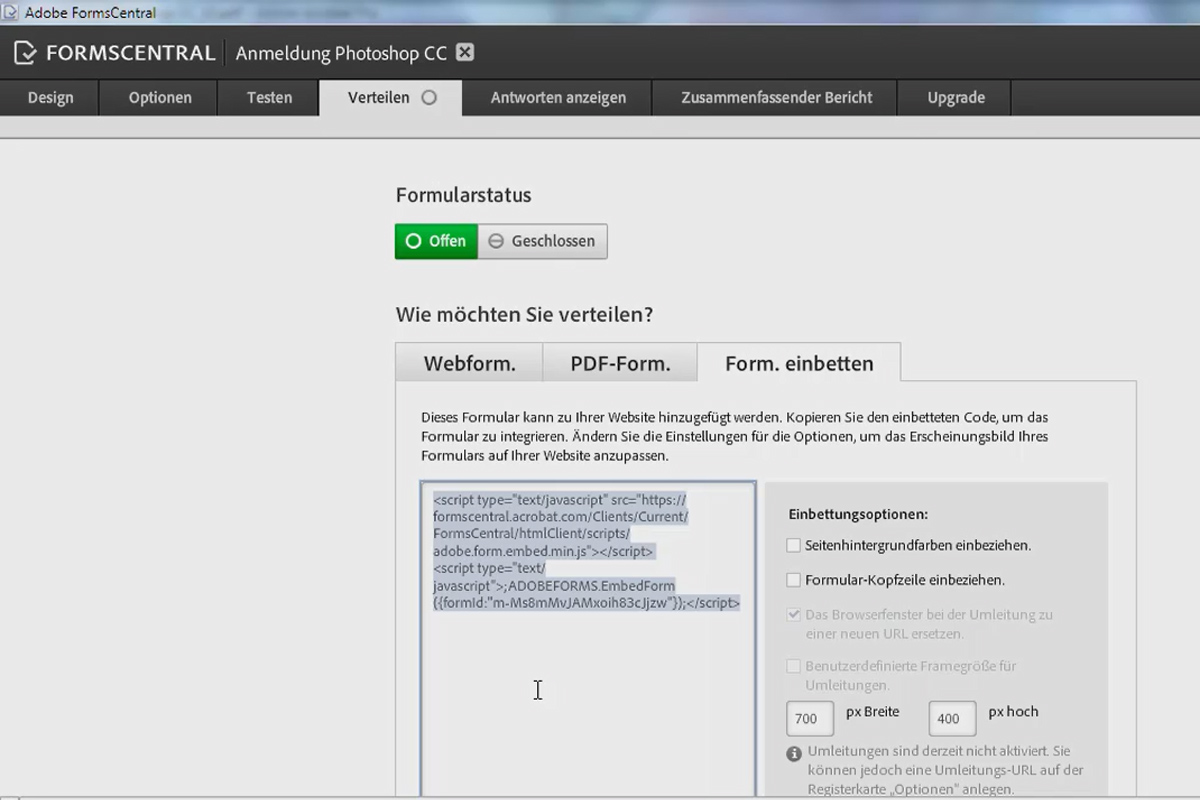Click inside the embed code text area
The height and width of the screenshot is (800, 1200).
pyautogui.click(x=588, y=640)
